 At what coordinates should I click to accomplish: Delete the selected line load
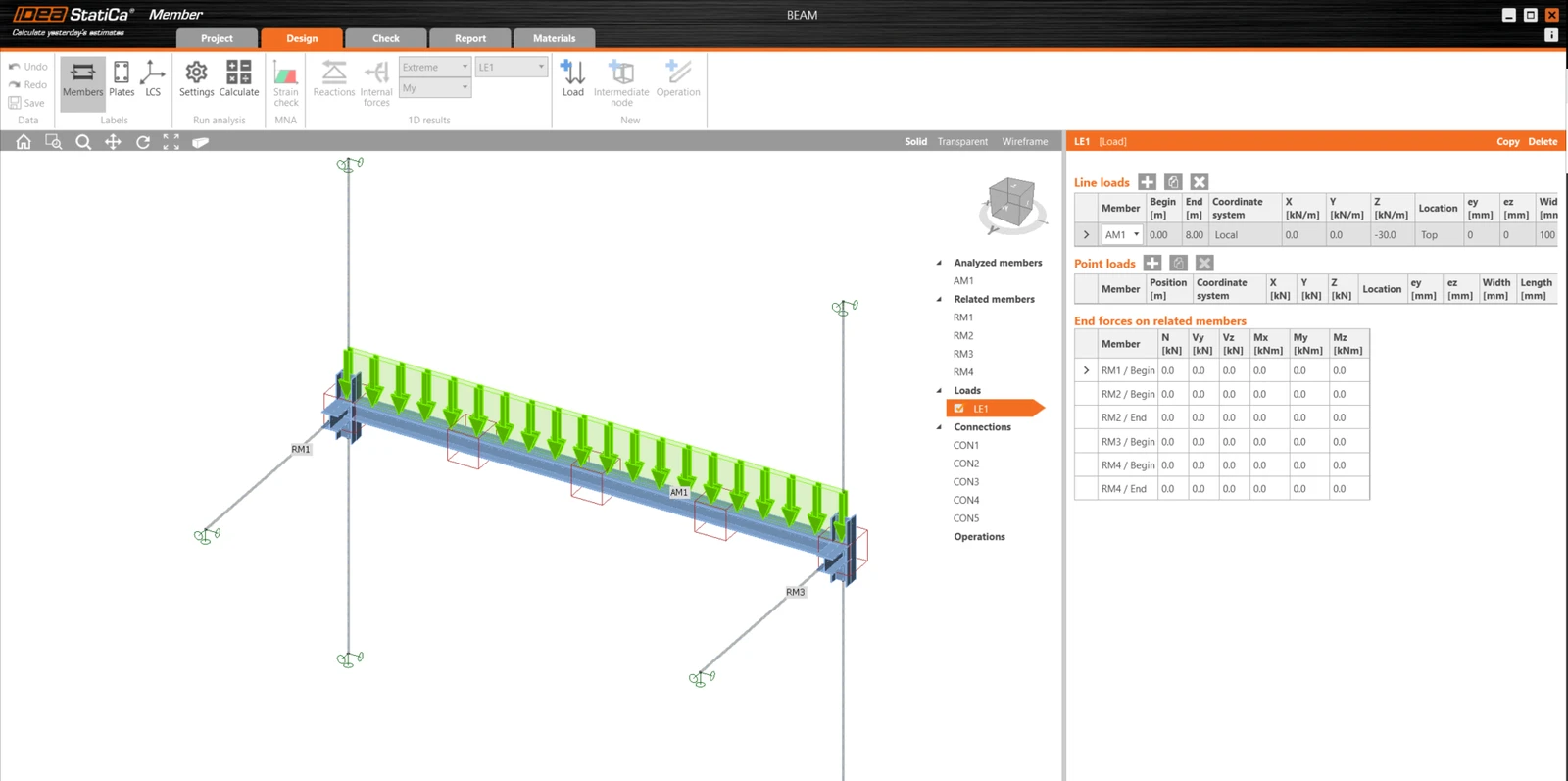coord(1200,182)
